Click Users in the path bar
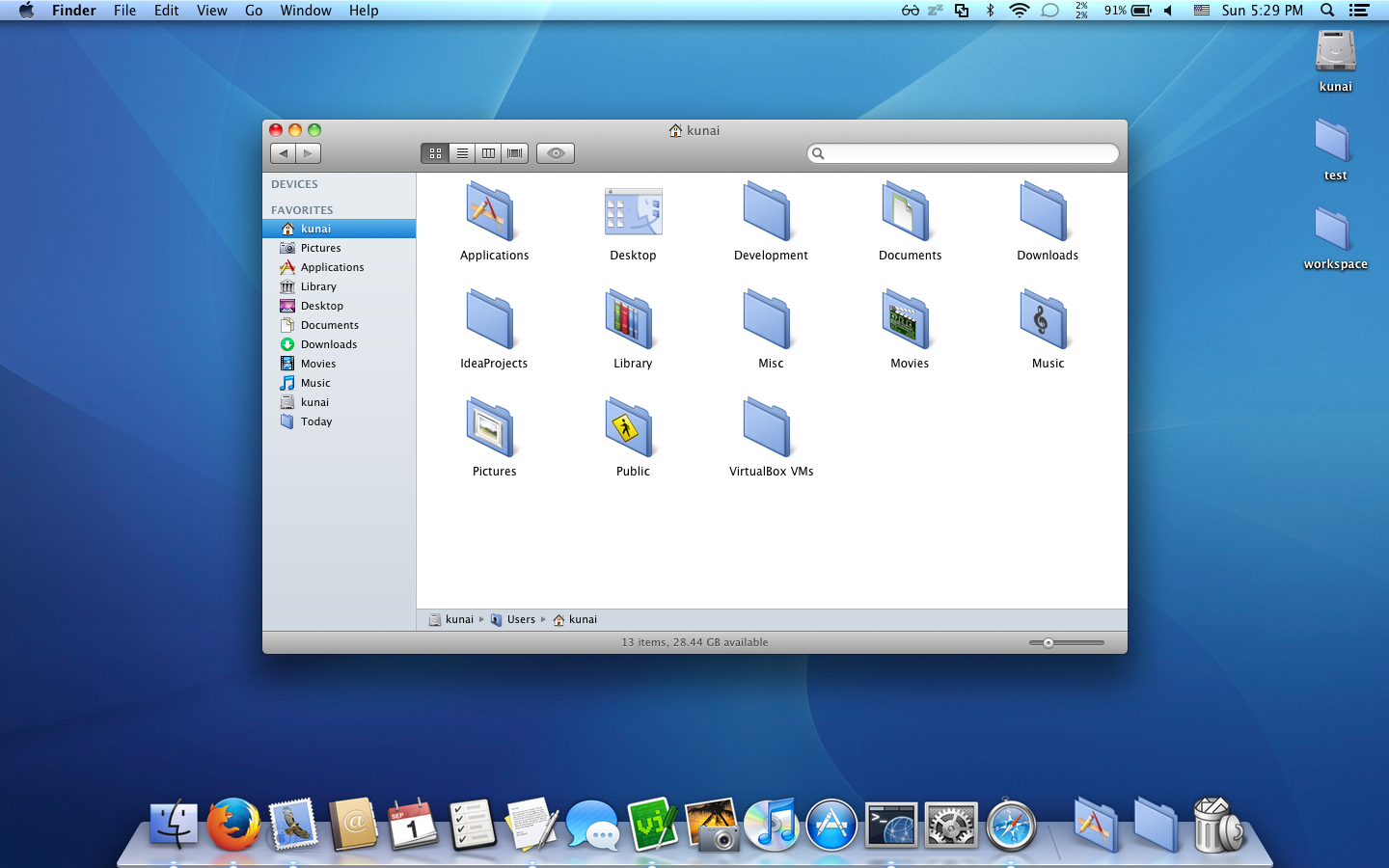 pos(512,619)
